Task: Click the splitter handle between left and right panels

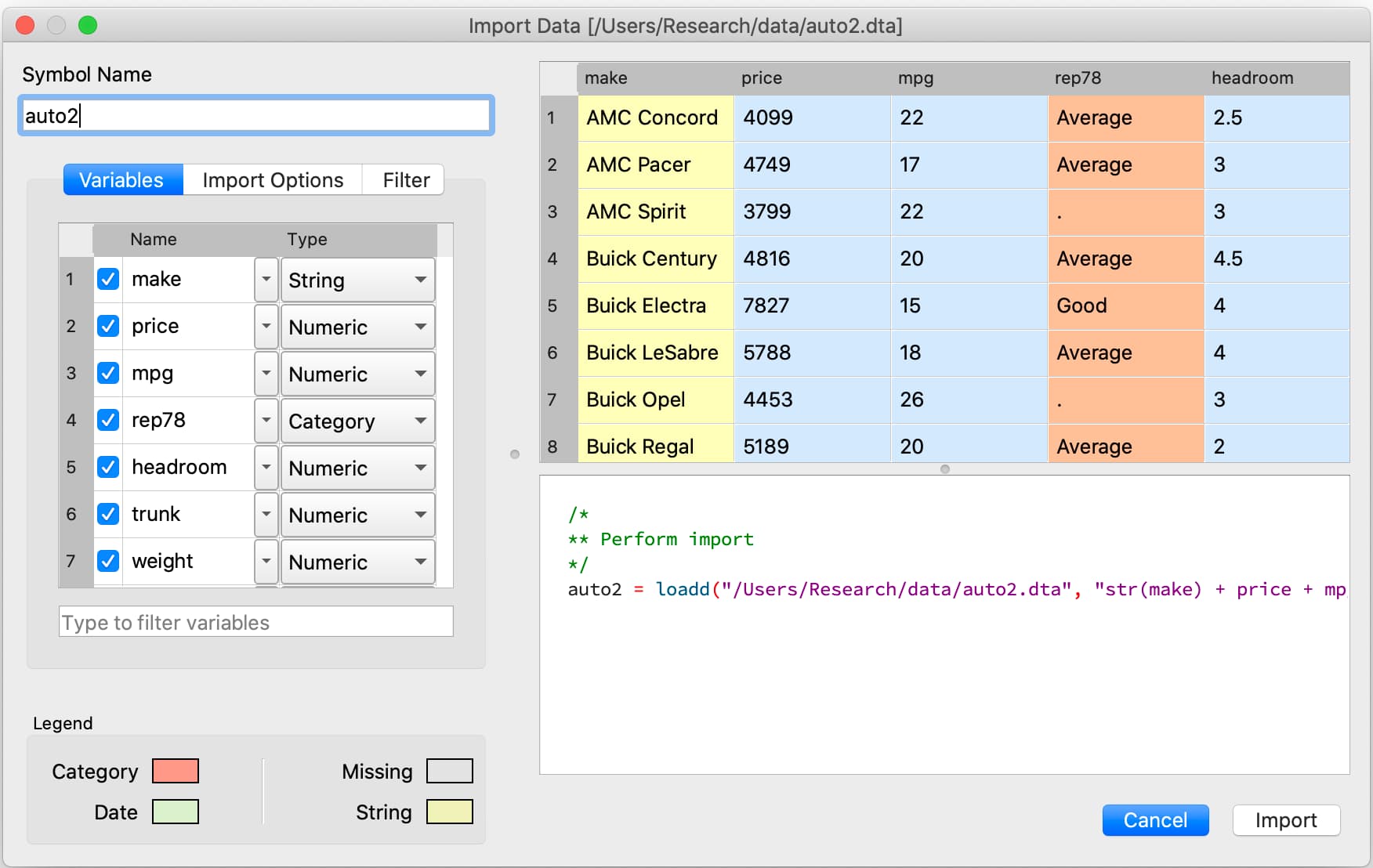Action: 515,454
